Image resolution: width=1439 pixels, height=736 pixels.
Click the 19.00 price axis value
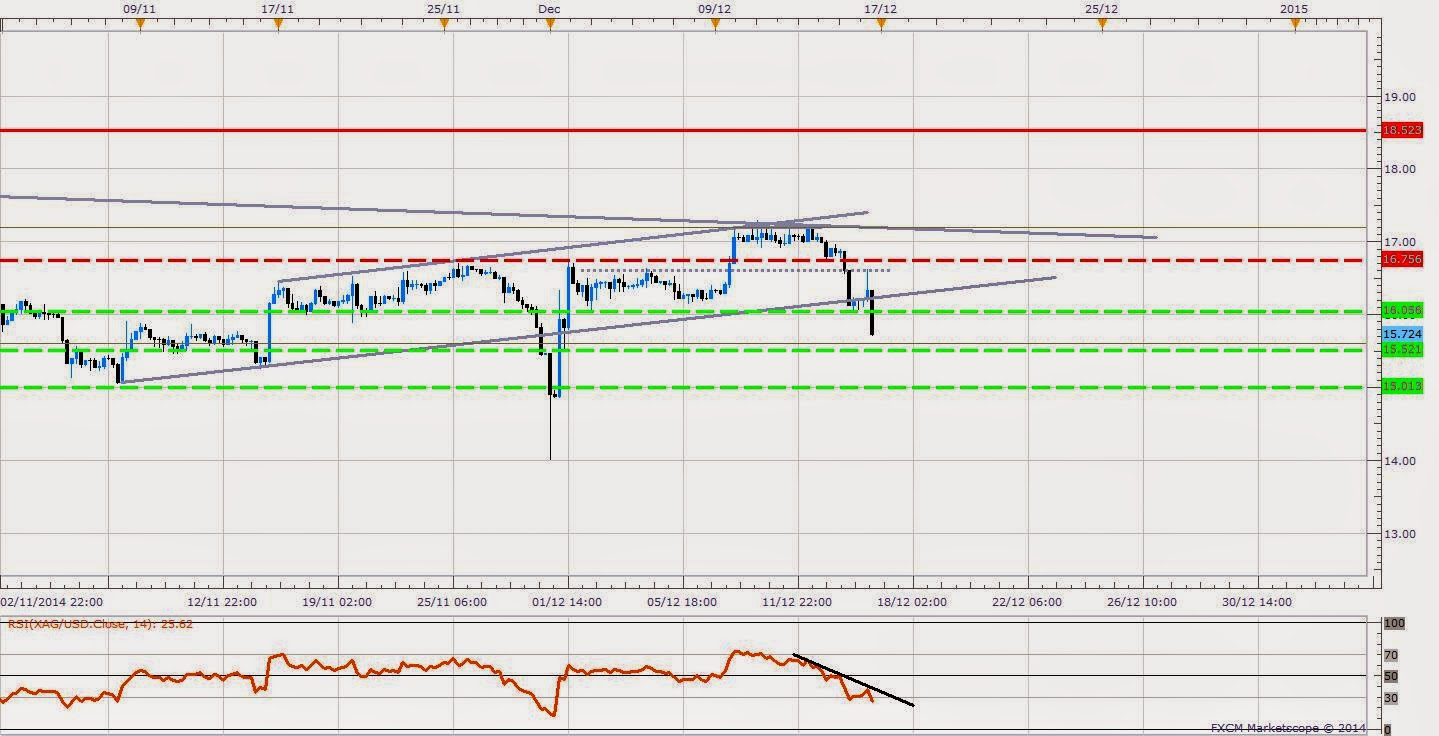click(x=1399, y=97)
